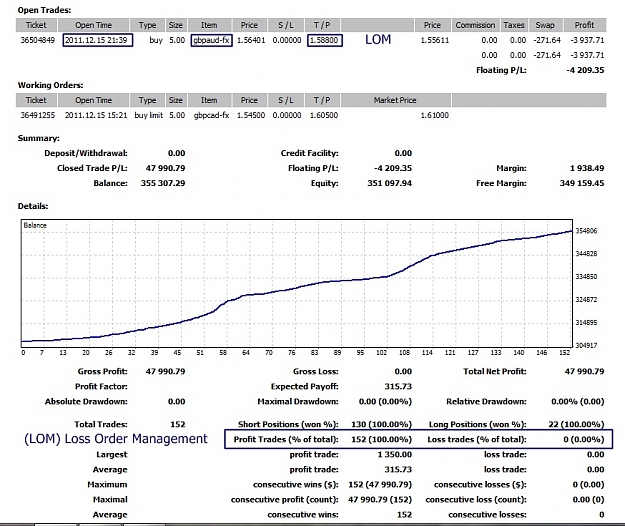This screenshot has height=526, width=625.
Task: Click the Balance chart label
Action: (35, 225)
